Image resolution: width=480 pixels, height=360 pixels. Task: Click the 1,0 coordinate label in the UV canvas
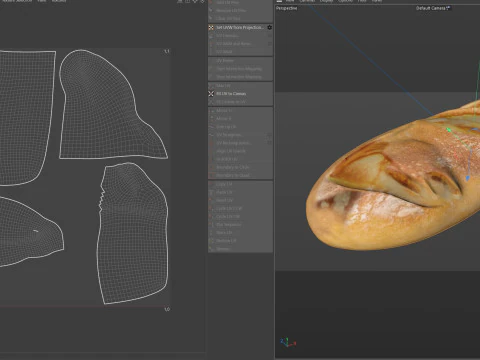167,309
